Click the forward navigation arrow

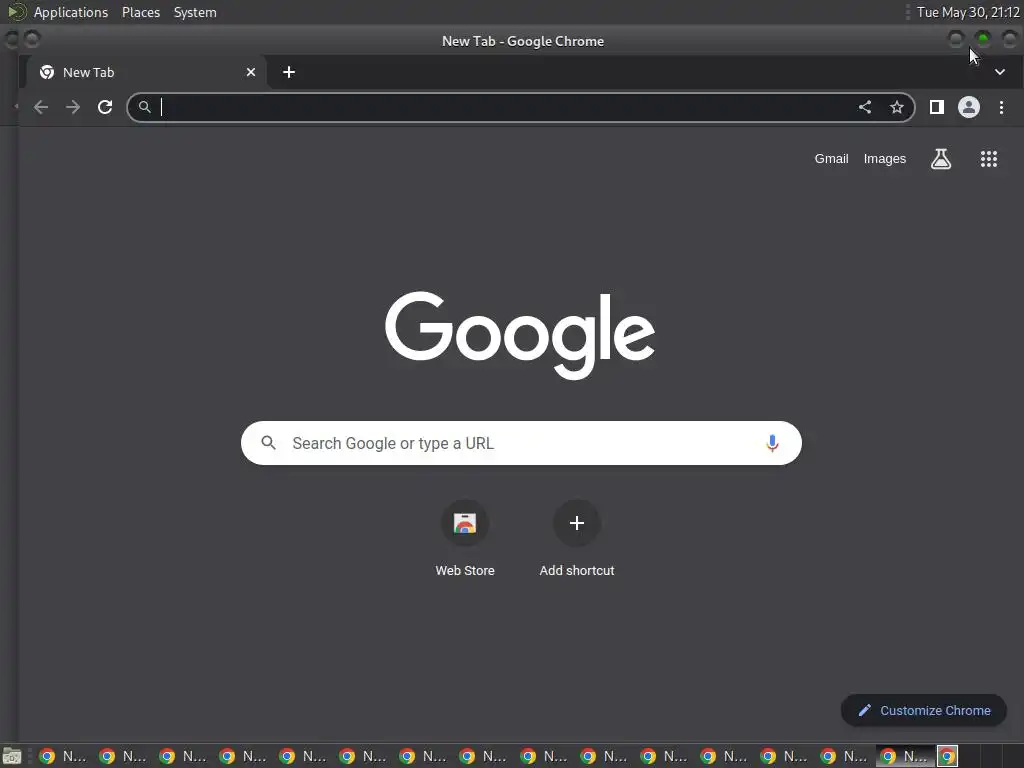tap(72, 107)
